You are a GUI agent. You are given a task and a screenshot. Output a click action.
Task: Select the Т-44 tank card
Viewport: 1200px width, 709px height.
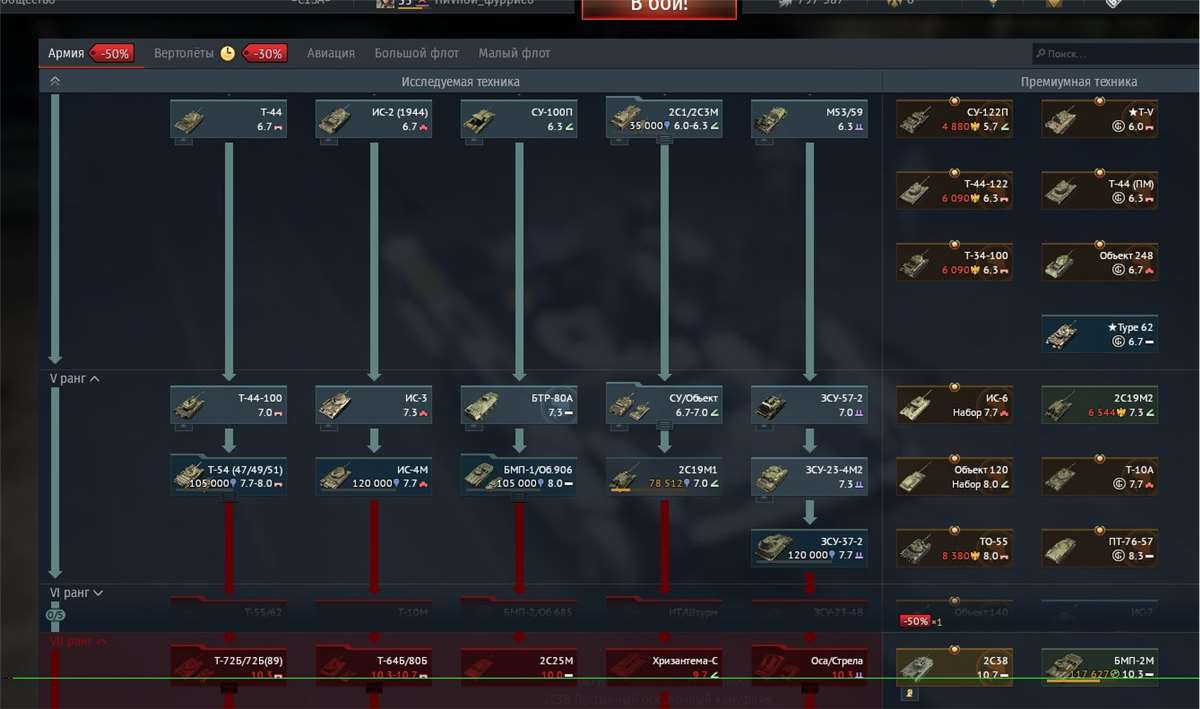tap(228, 120)
